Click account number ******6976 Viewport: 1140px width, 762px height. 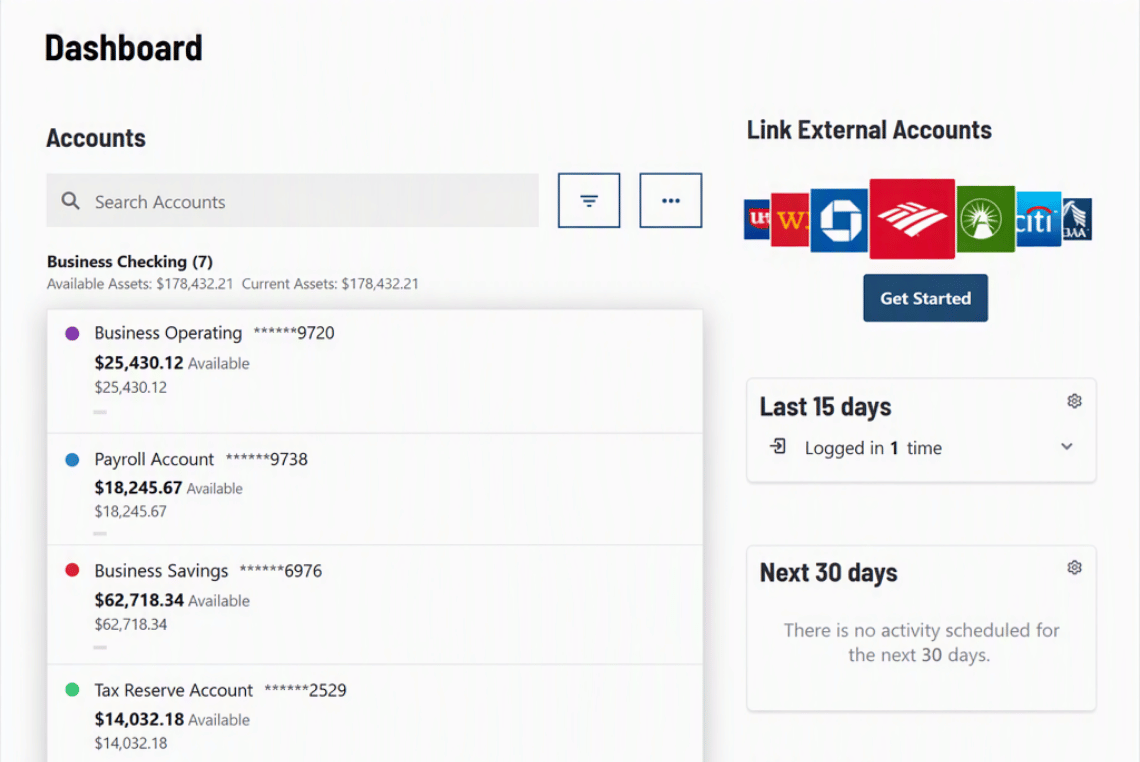click(281, 571)
